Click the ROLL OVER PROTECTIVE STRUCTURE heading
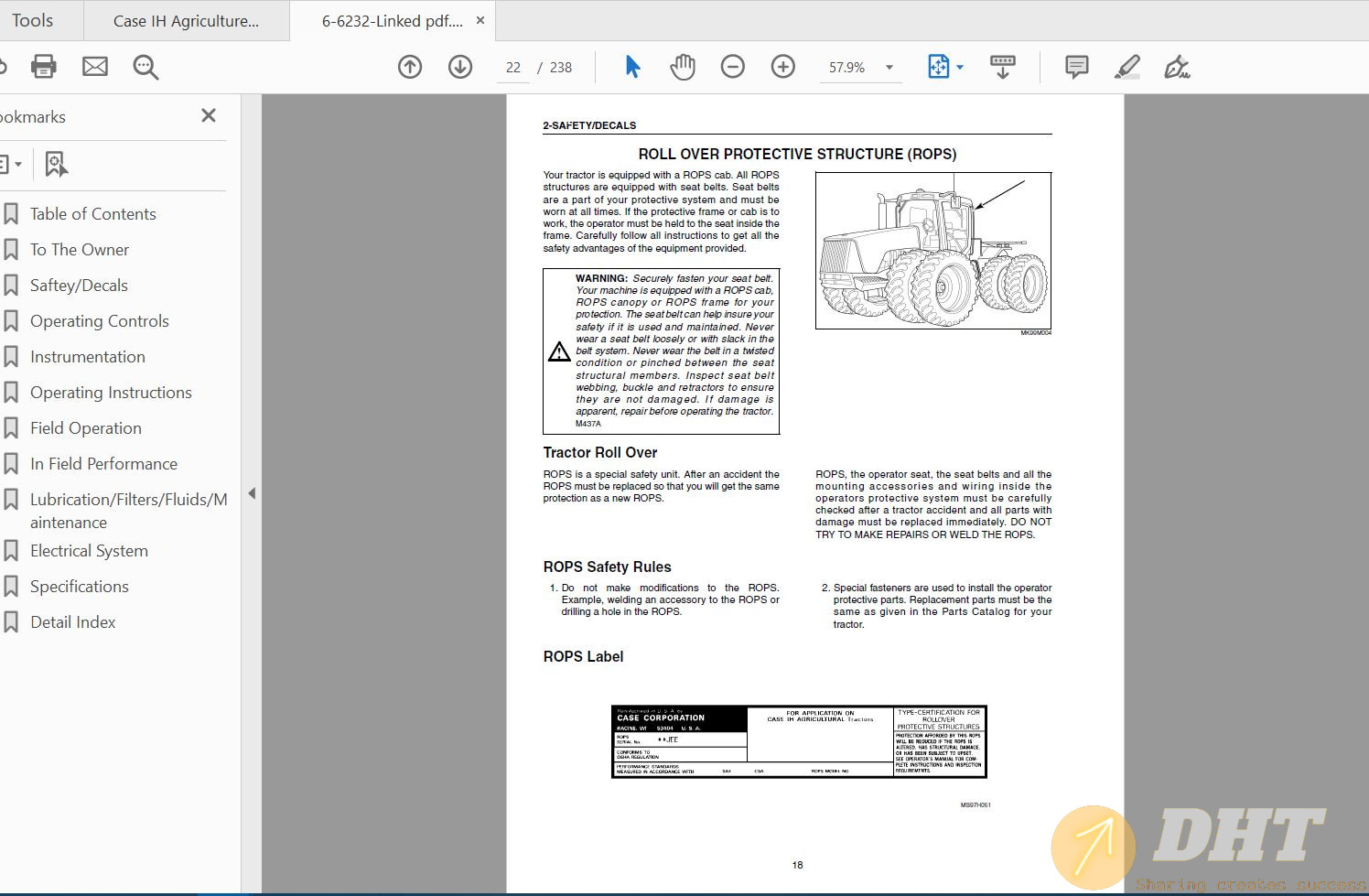The width and height of the screenshot is (1369, 896). click(797, 154)
